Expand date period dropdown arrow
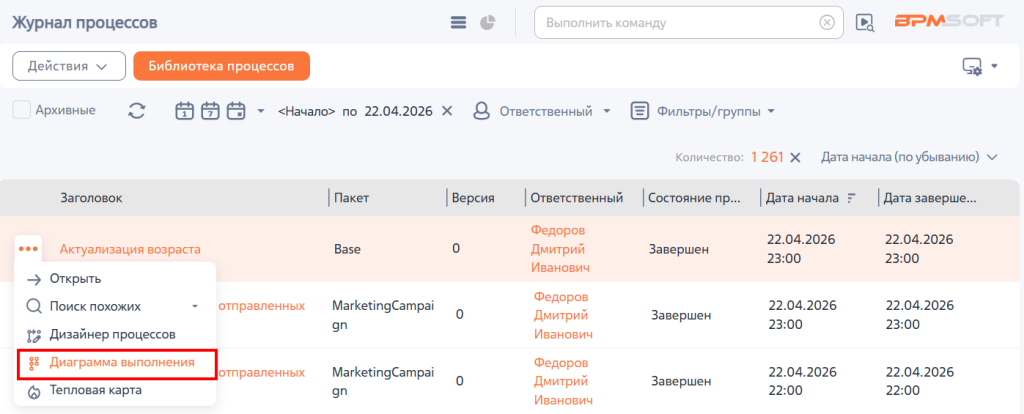Image resolution: width=1024 pixels, height=414 pixels. coord(261,111)
